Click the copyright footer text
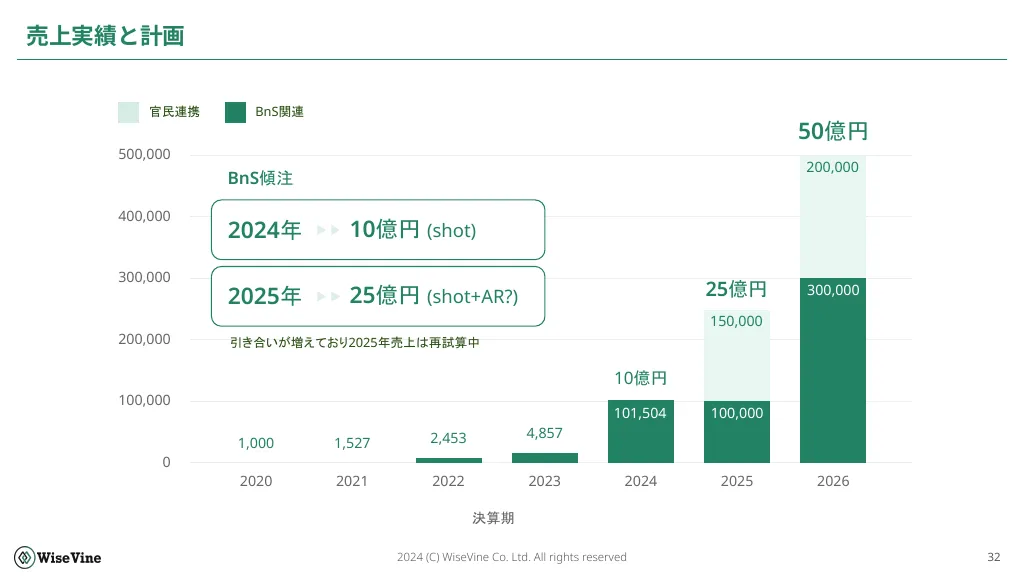This screenshot has height=576, width=1024. point(511,557)
